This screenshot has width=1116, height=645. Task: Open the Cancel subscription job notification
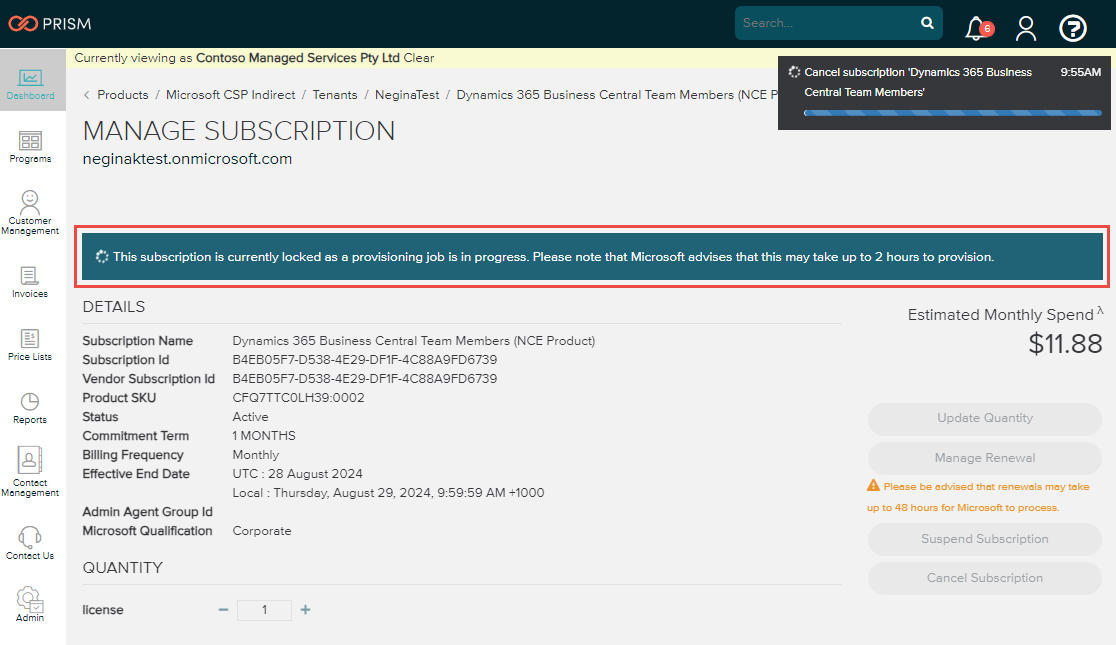[944, 93]
